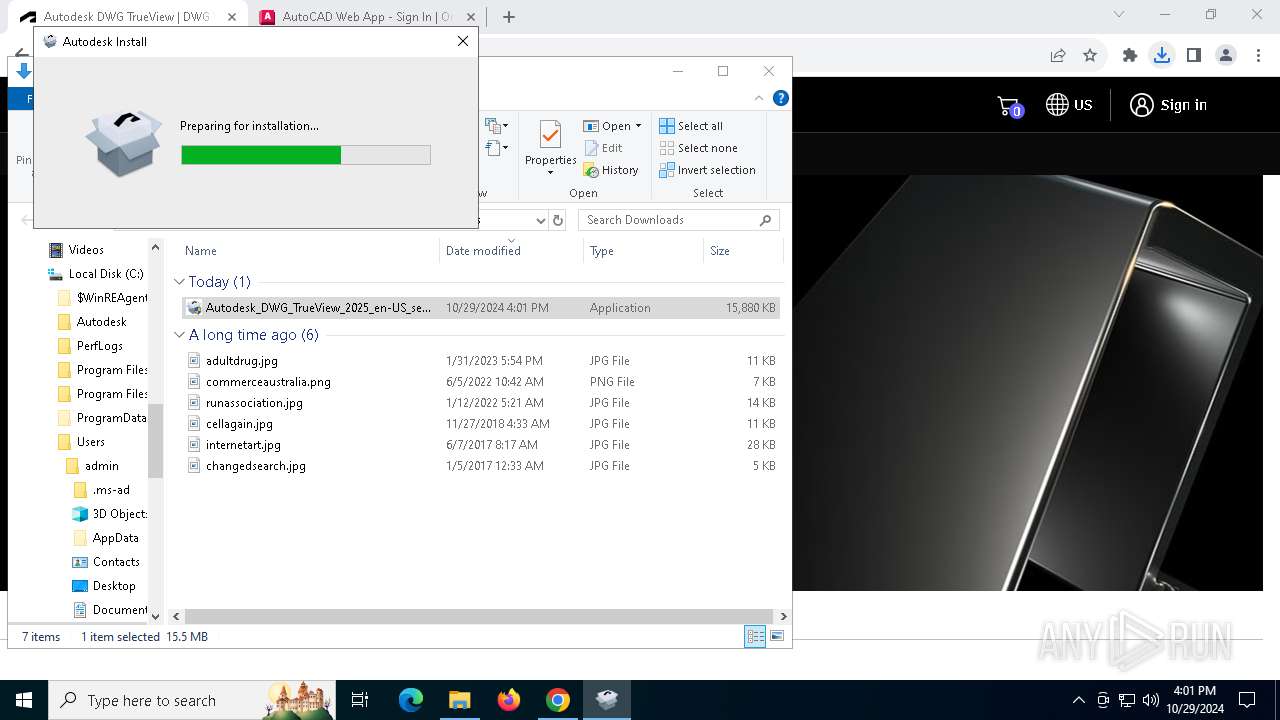Open the Autodesk shopping cart

[1010, 105]
